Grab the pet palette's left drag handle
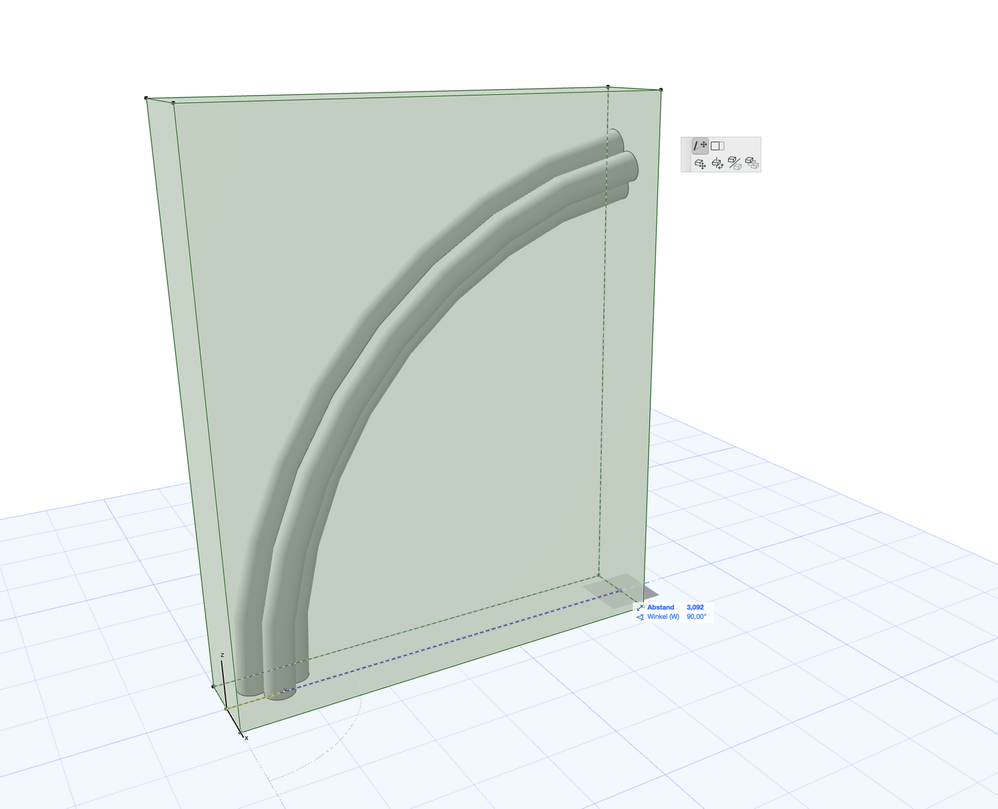The width and height of the screenshot is (998, 809). pos(686,154)
